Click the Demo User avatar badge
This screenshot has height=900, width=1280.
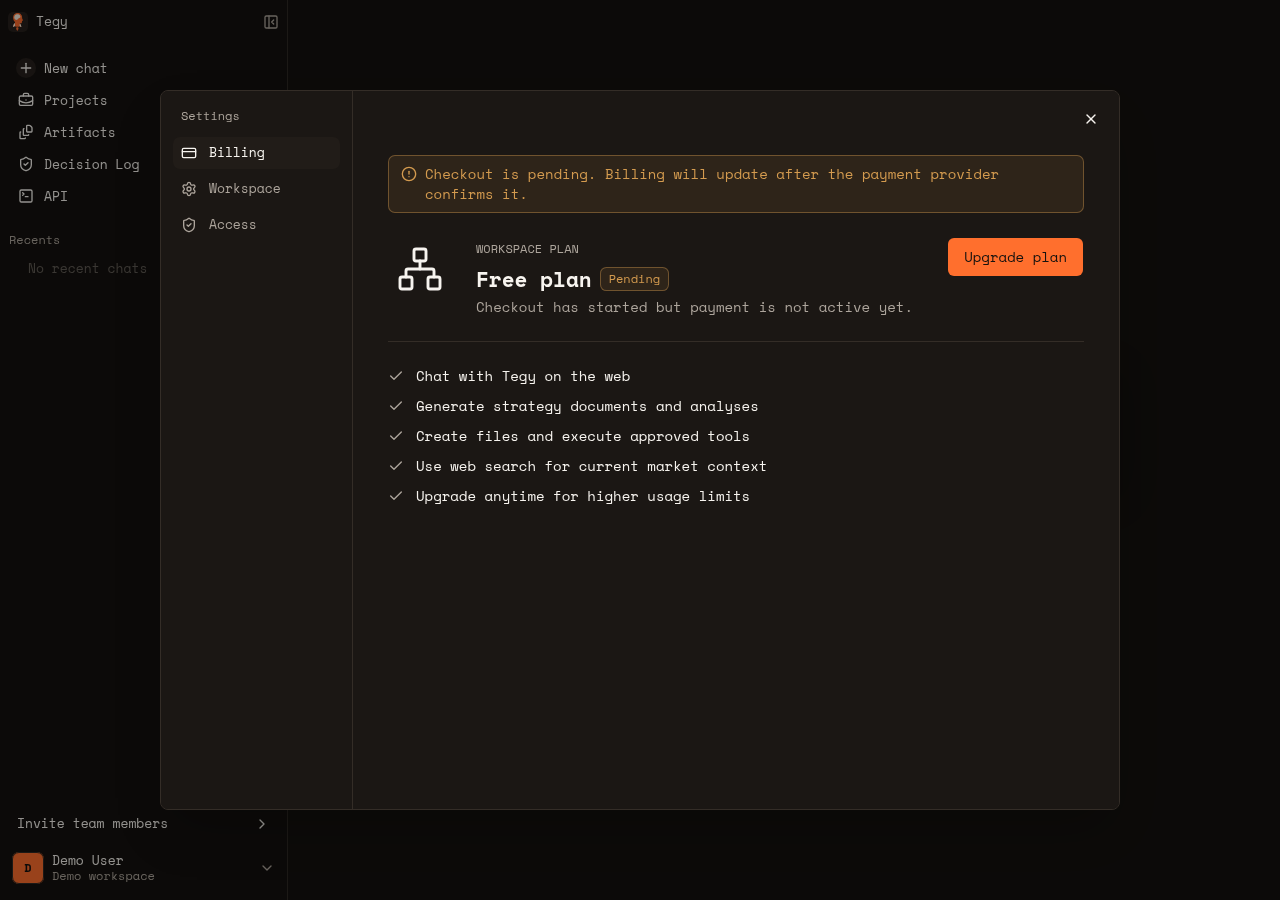pos(28,868)
